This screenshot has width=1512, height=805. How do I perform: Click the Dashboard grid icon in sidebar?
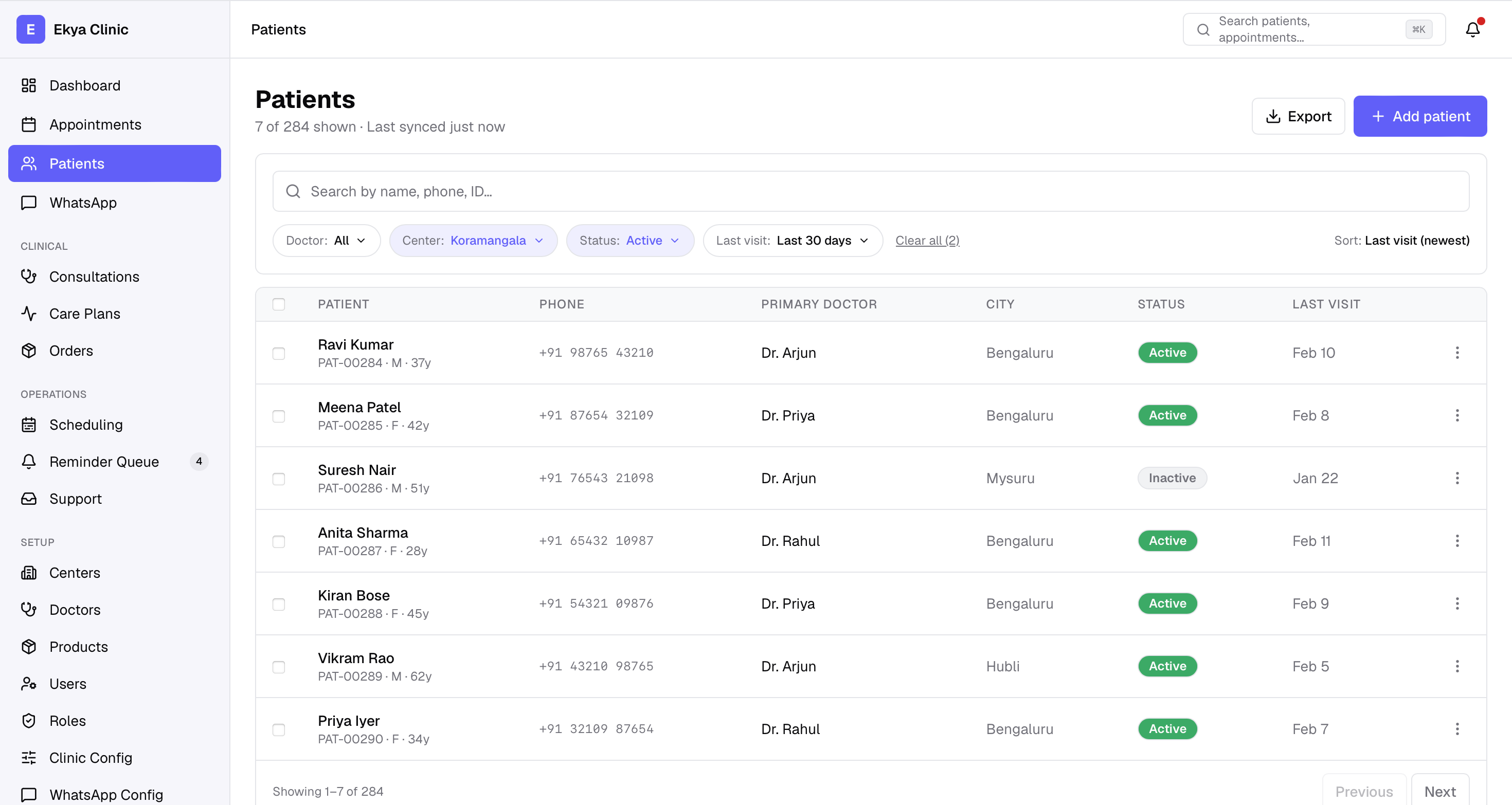pyautogui.click(x=29, y=86)
